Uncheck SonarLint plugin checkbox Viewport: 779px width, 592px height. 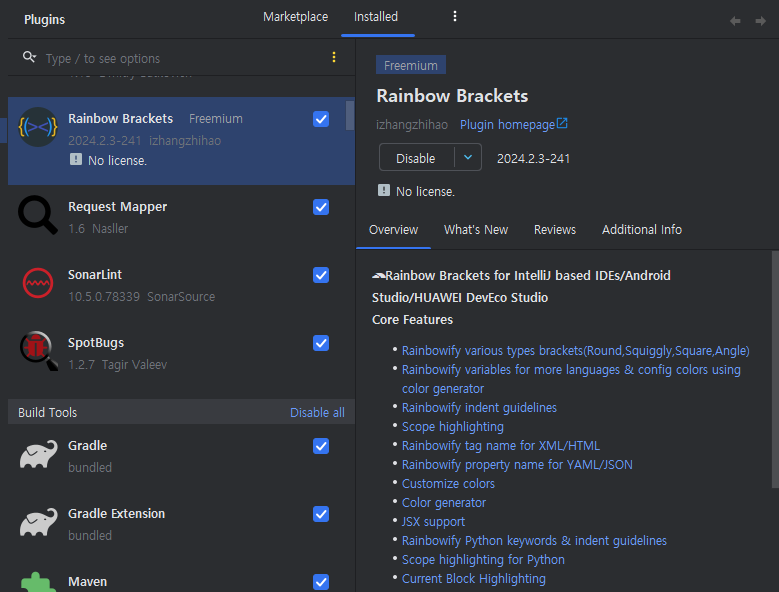point(321,275)
